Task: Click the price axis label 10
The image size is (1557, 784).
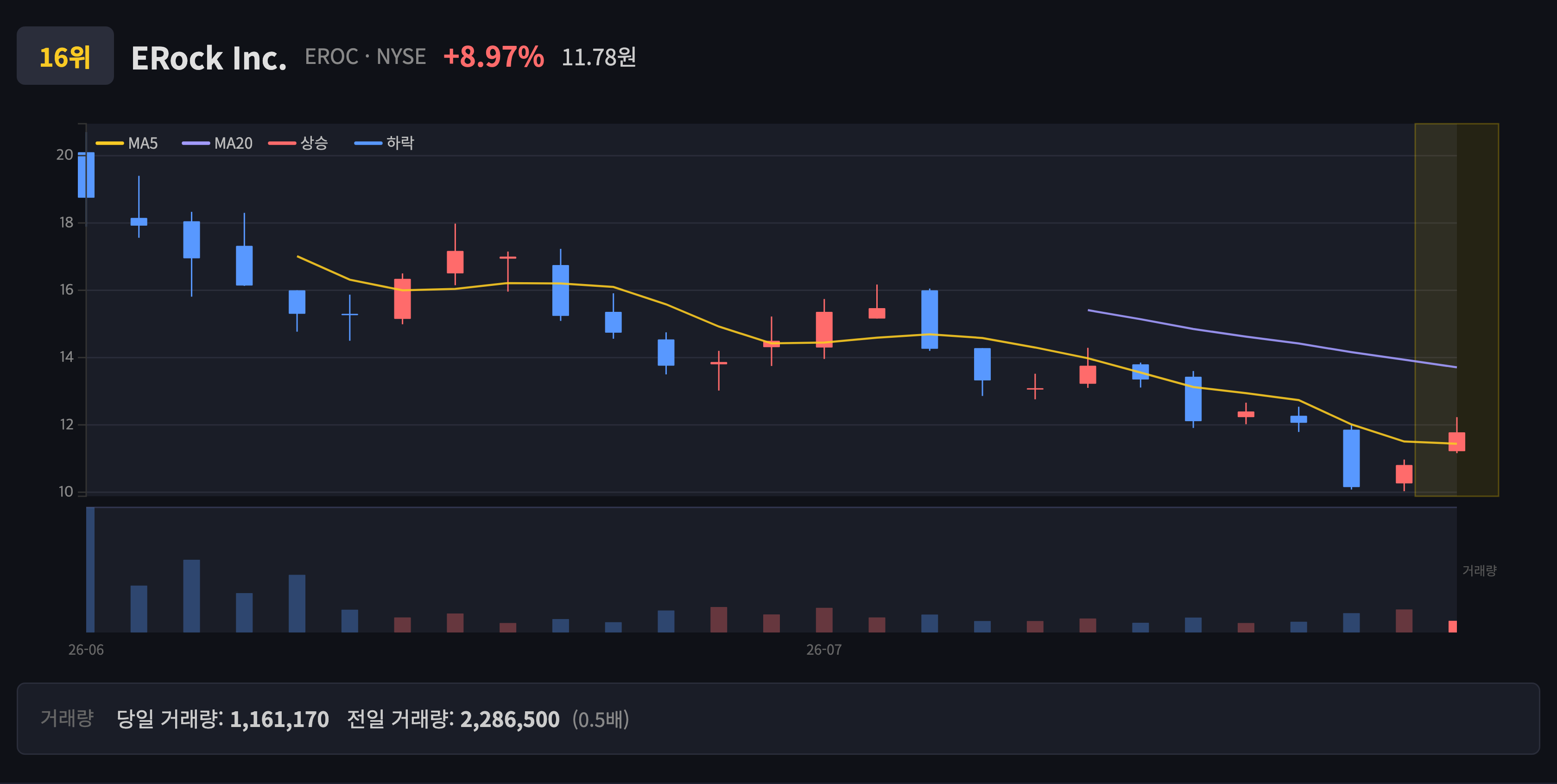Action: coord(65,492)
